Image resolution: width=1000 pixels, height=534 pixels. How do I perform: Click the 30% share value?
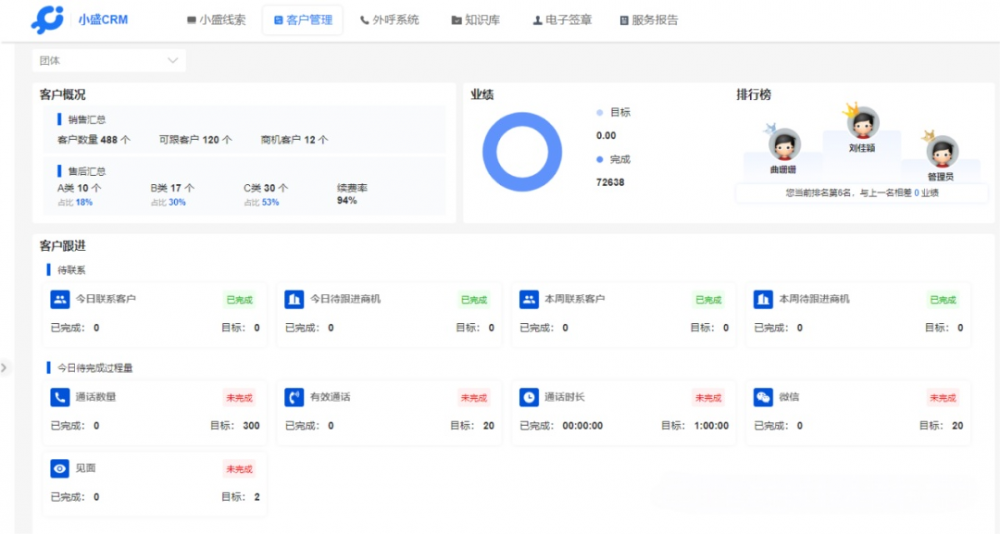177,202
